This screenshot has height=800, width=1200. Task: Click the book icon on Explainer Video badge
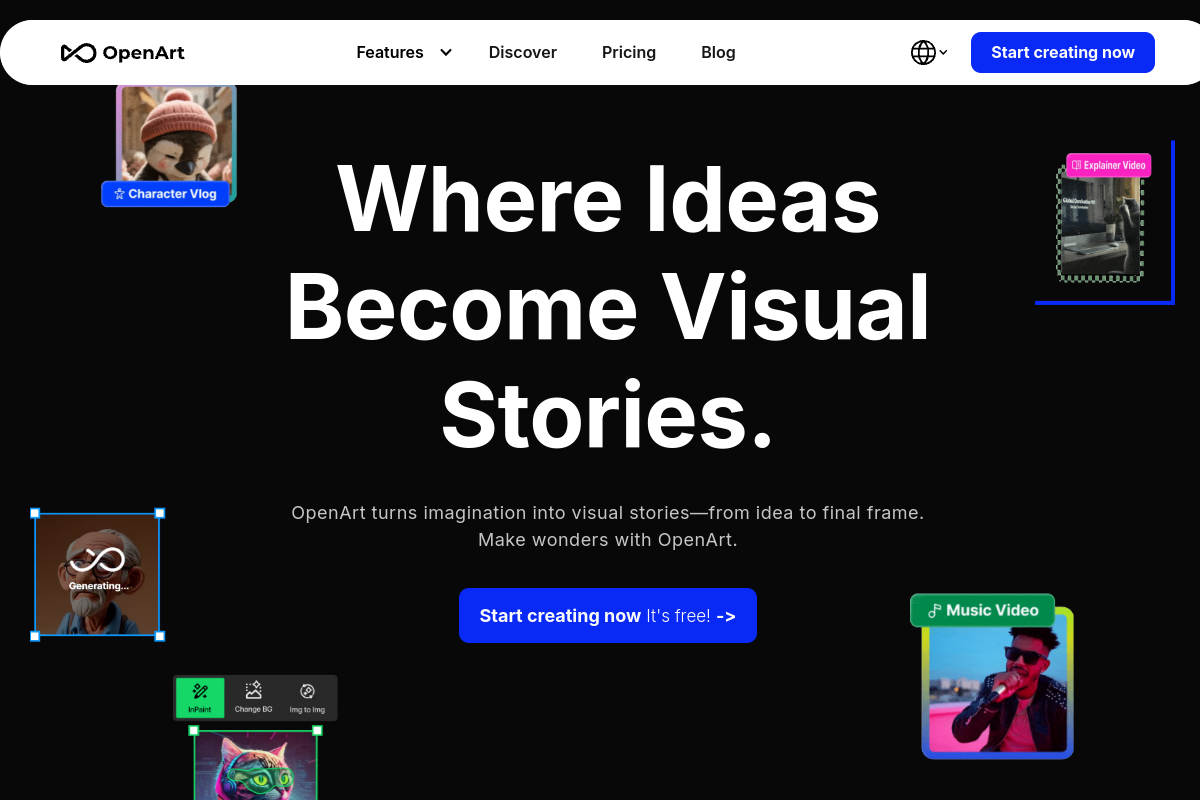pos(1075,165)
